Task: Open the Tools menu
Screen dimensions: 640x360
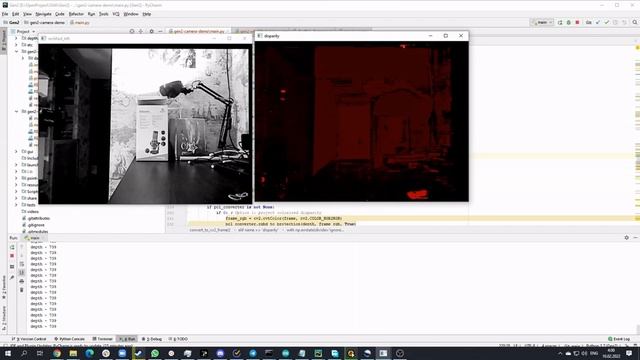Action: pyautogui.click(x=104, y=14)
